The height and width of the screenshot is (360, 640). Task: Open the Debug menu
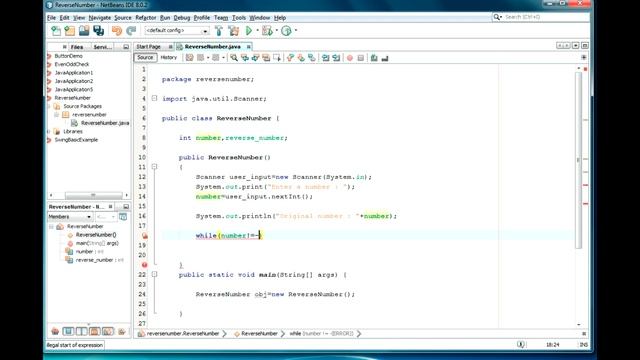(182, 18)
